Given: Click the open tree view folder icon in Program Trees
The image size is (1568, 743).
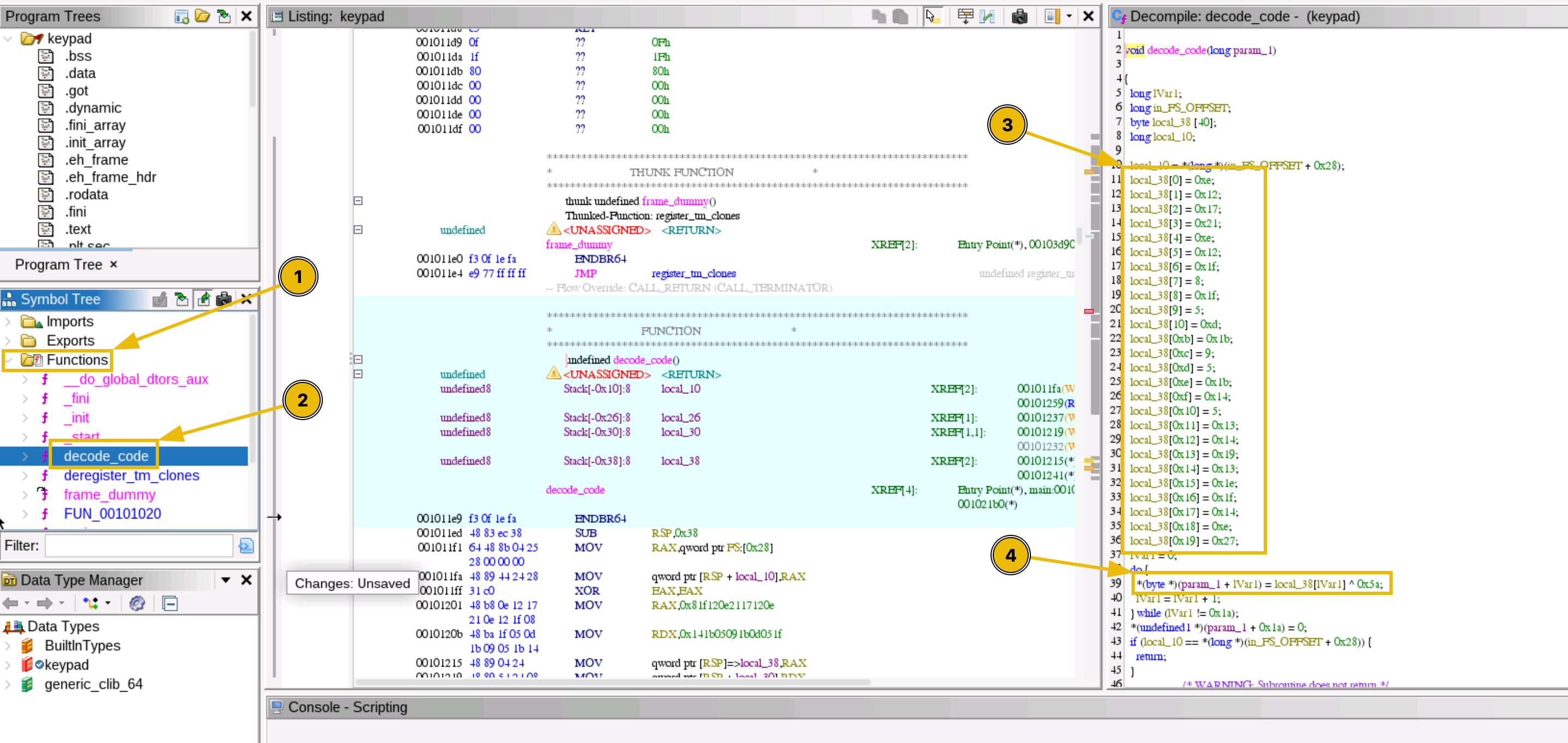Looking at the screenshot, I should tap(203, 16).
